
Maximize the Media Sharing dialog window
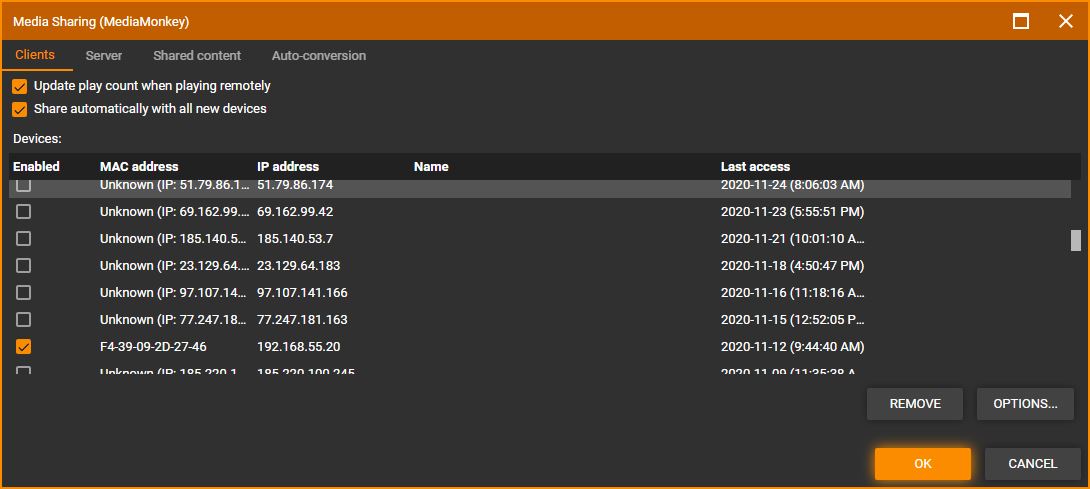click(1021, 21)
